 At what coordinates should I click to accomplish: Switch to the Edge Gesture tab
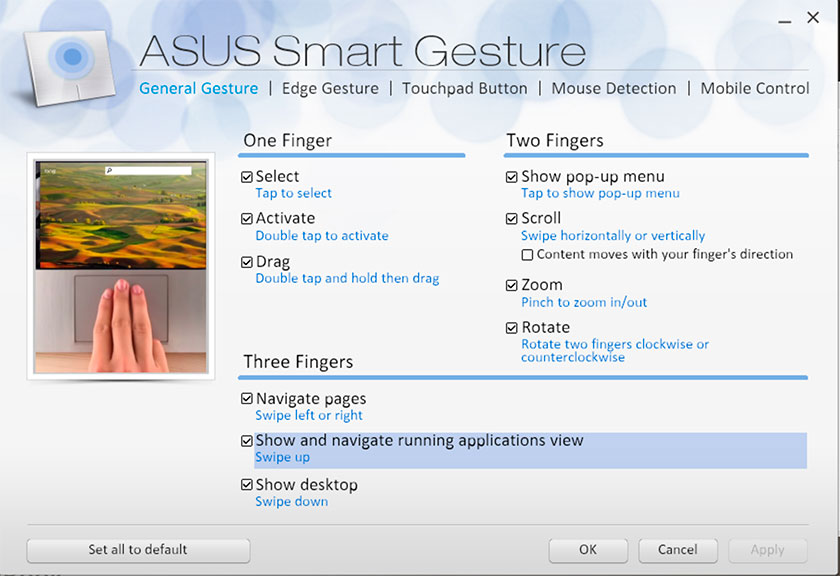[x=330, y=88]
